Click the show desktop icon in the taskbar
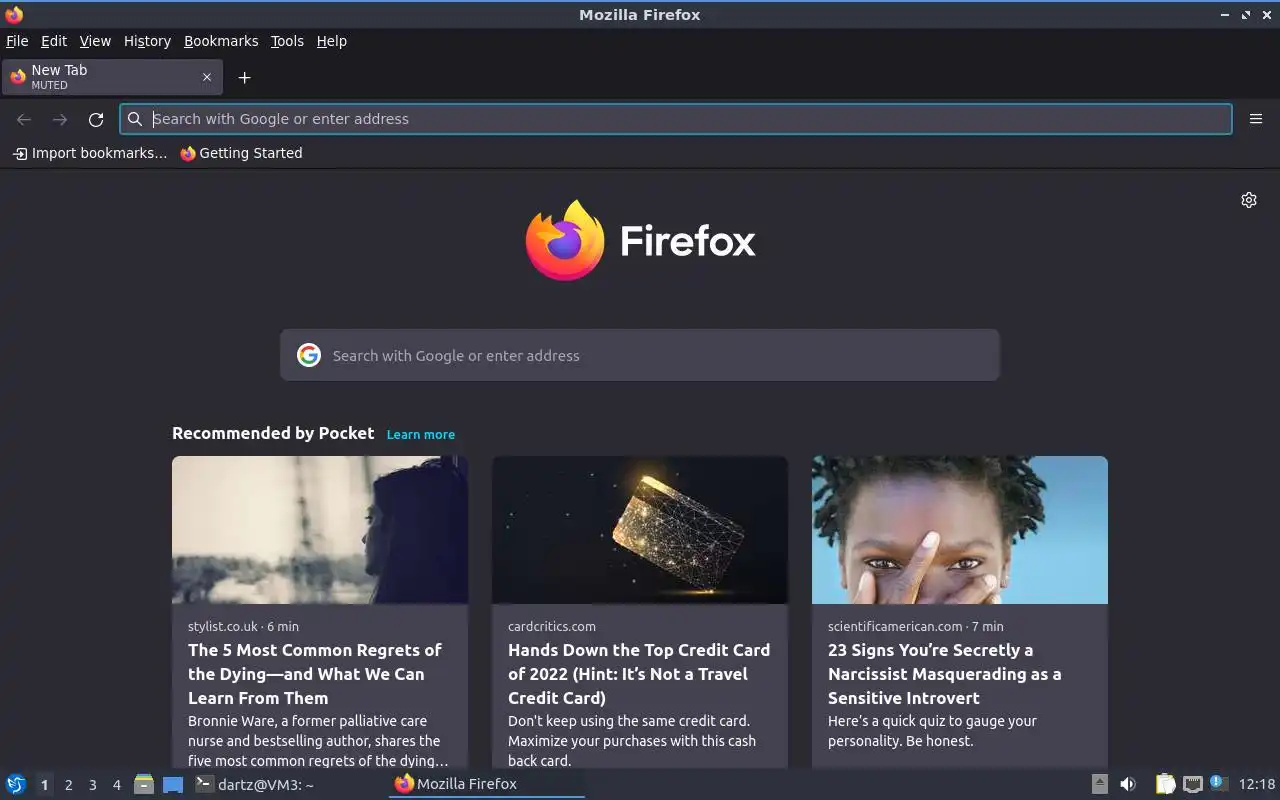The image size is (1280, 800). coord(173,784)
